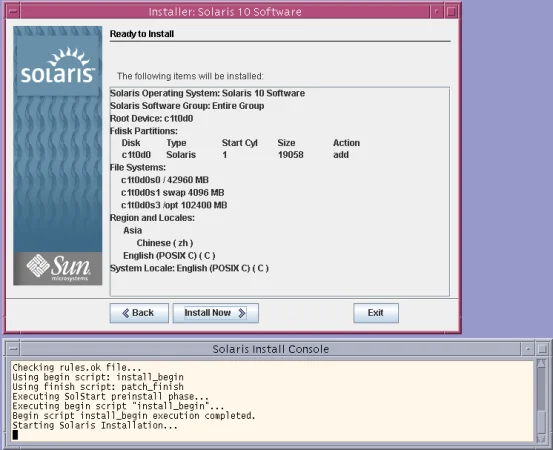
Task: Click the 'Asia' region entry
Action: tap(133, 230)
